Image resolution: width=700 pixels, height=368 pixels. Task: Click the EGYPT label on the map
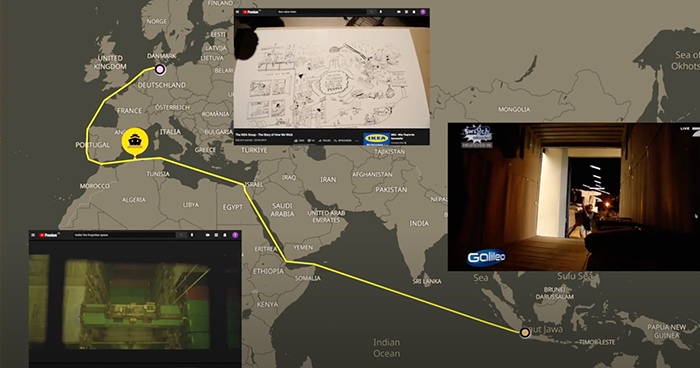click(233, 207)
